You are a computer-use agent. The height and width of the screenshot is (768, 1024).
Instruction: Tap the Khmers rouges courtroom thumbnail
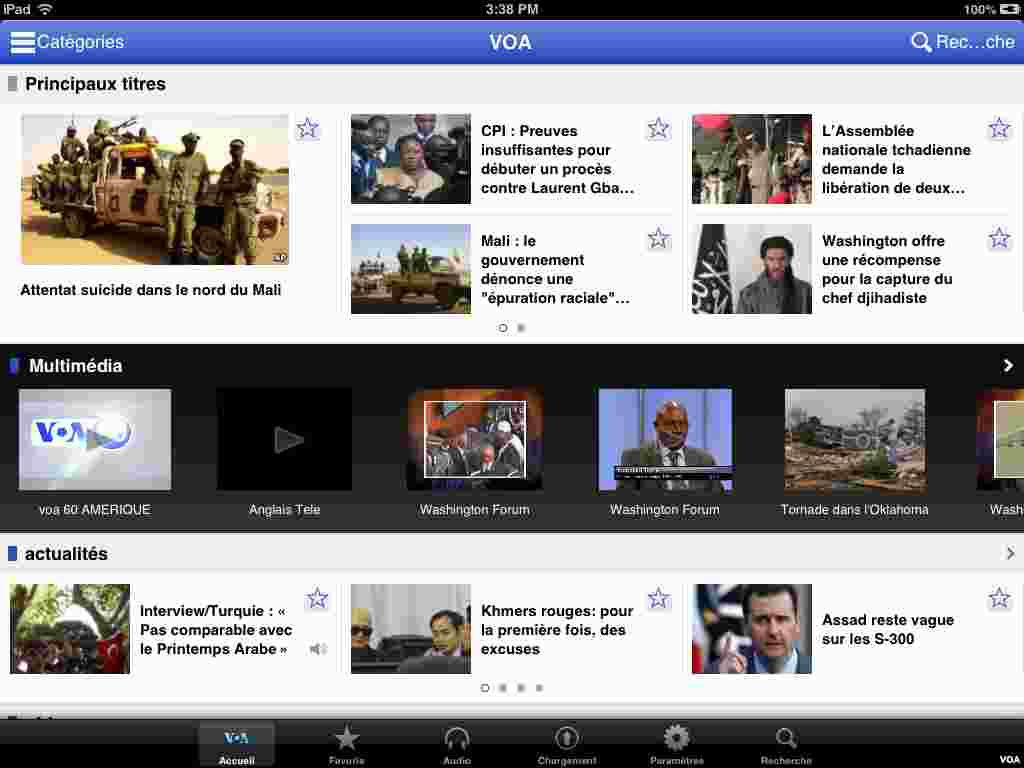[x=411, y=629]
